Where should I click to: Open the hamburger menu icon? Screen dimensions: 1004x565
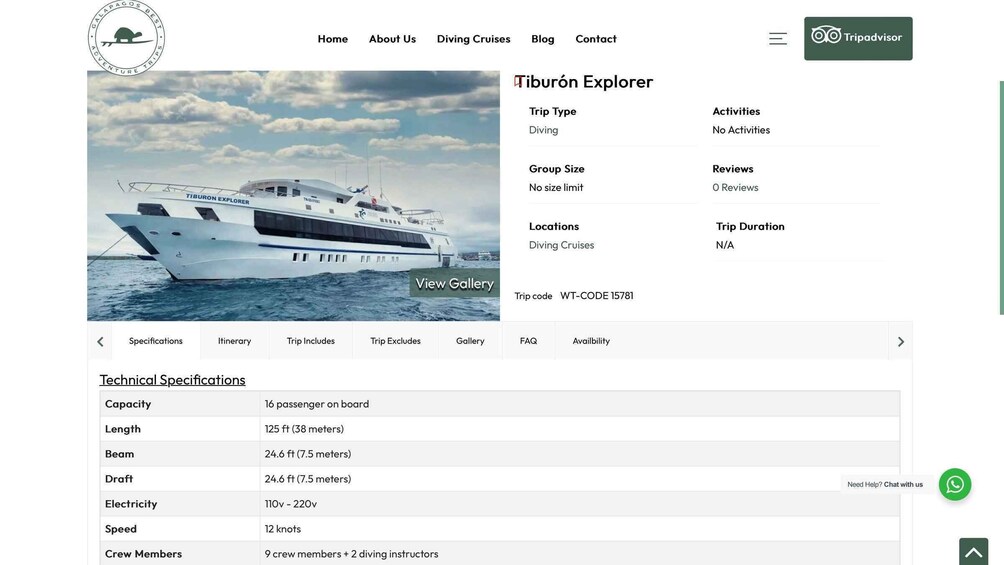[x=777, y=38]
